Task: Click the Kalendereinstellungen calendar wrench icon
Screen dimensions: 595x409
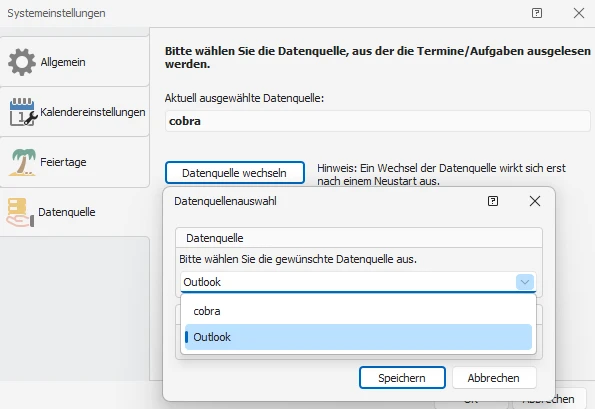Action: [x=23, y=112]
